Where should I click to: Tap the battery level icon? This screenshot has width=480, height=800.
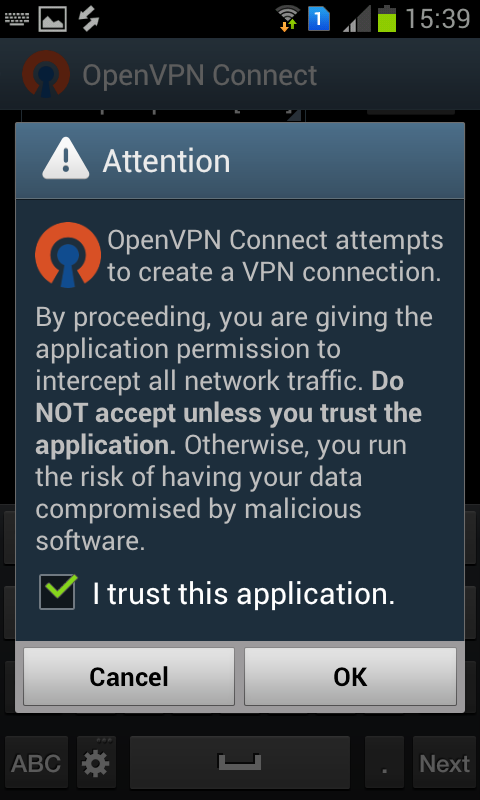(x=387, y=19)
